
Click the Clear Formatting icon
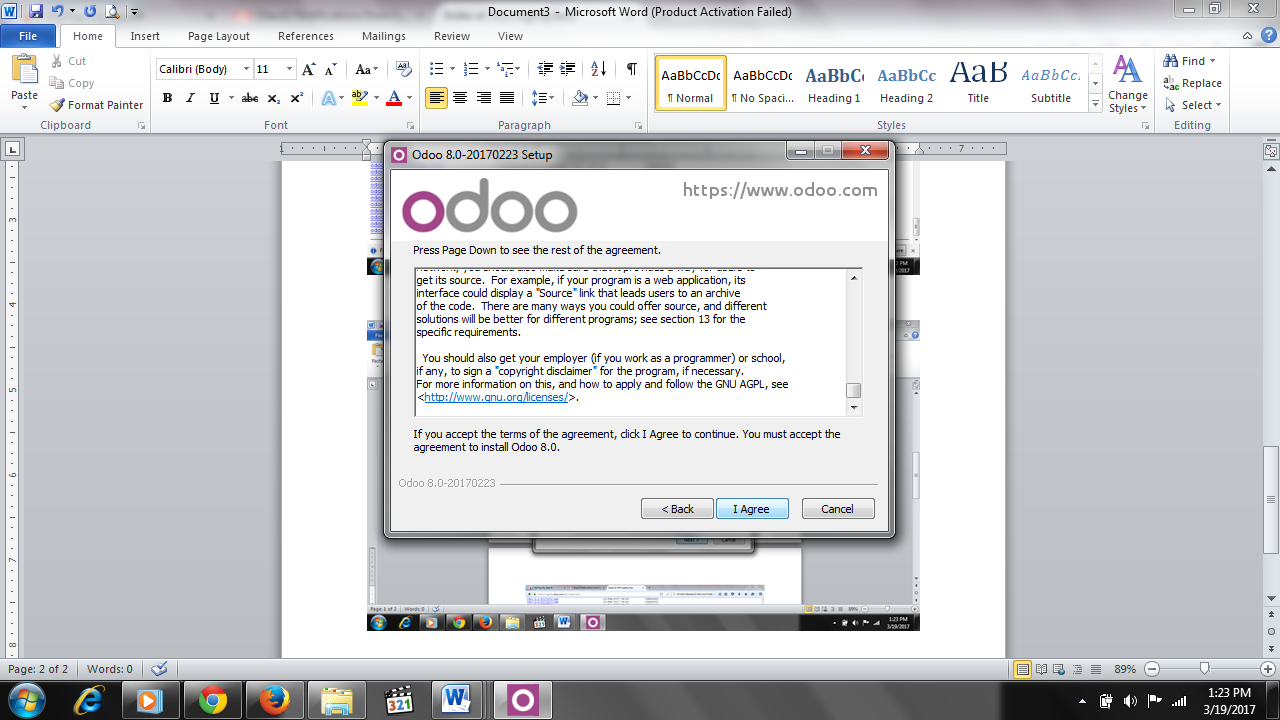[x=404, y=69]
